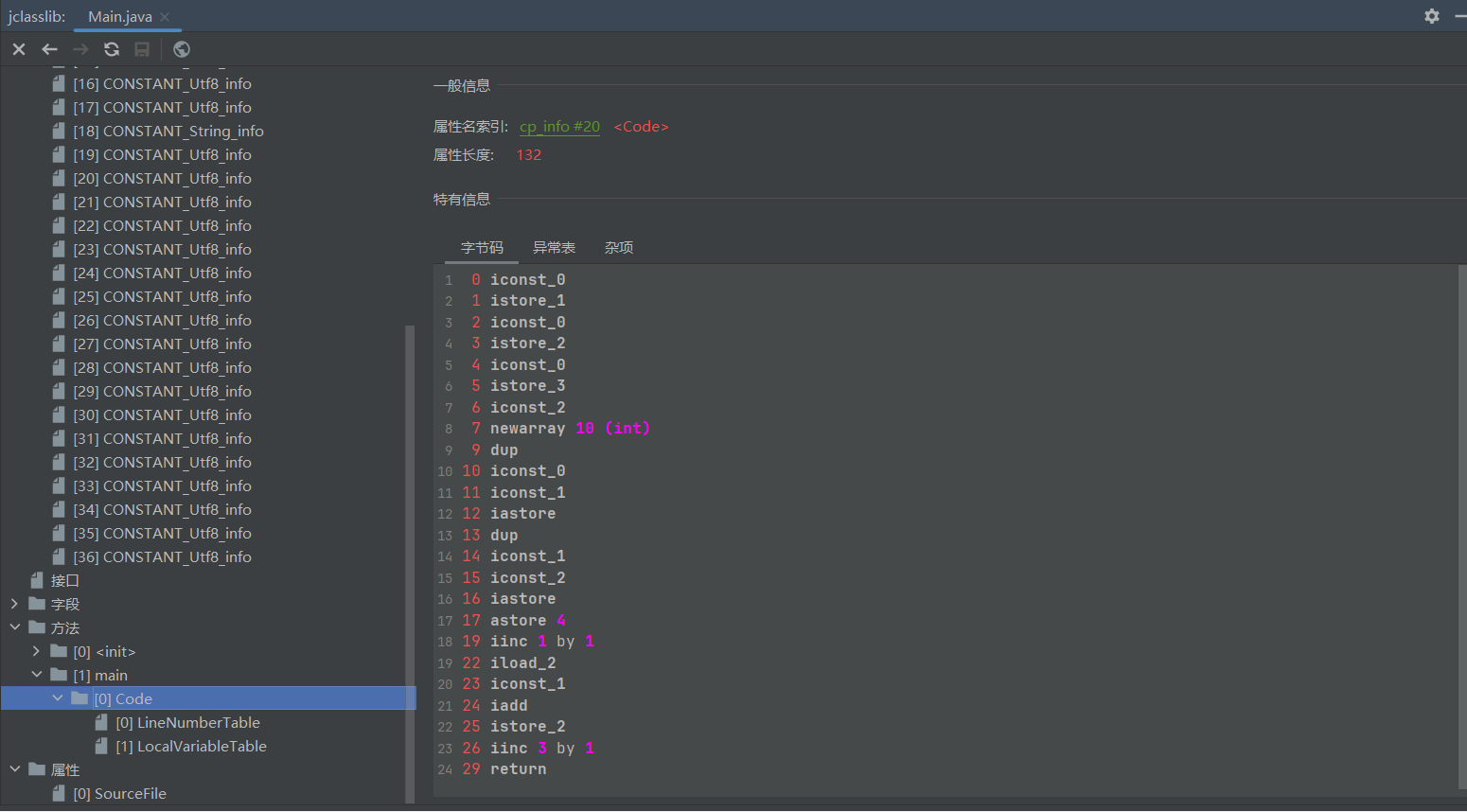Click the back arrow toolbar icon
The width and height of the screenshot is (1467, 812).
click(50, 49)
